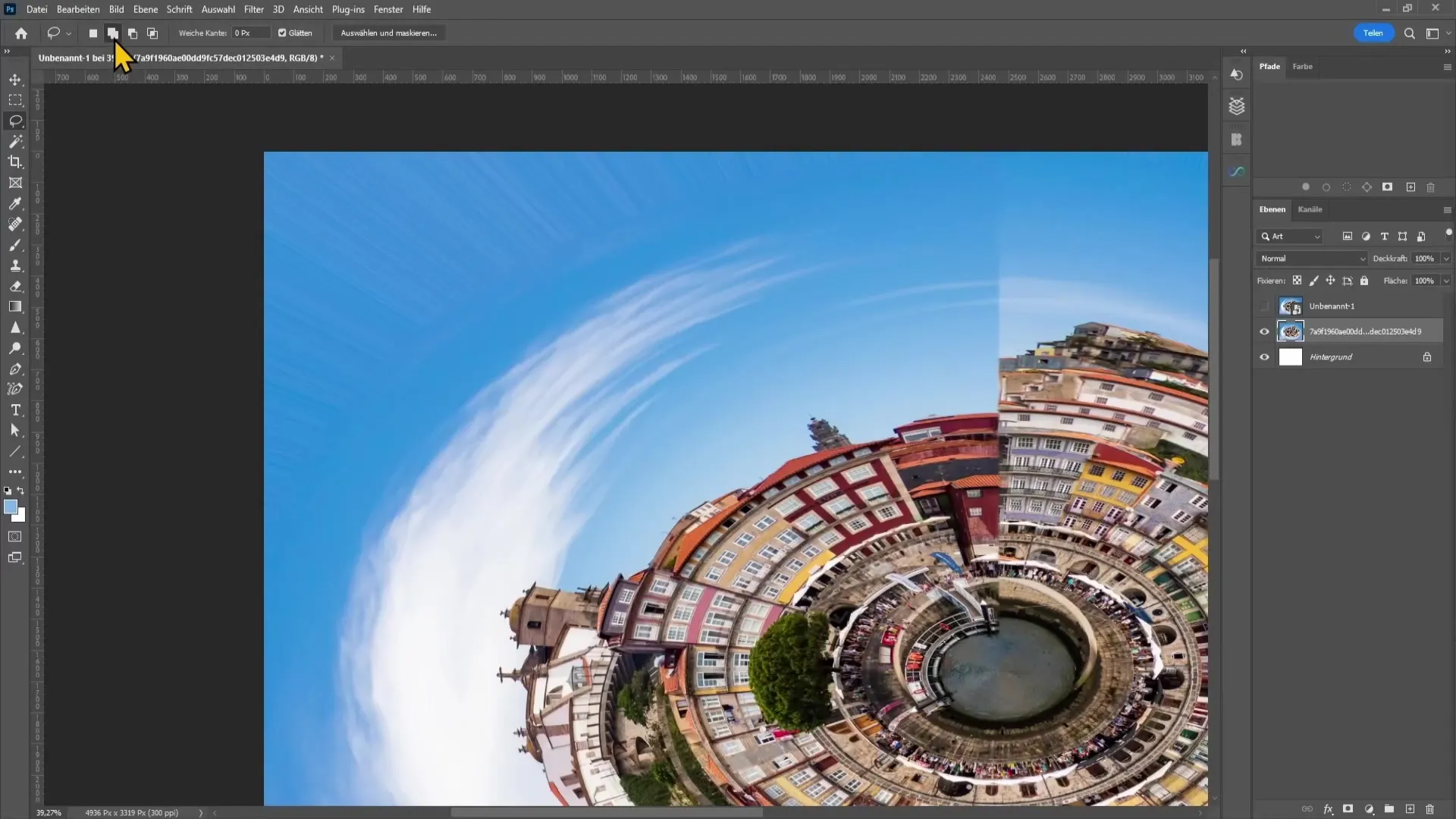Click the Auswählen und maskieren button
The image size is (1456, 819).
389,33
